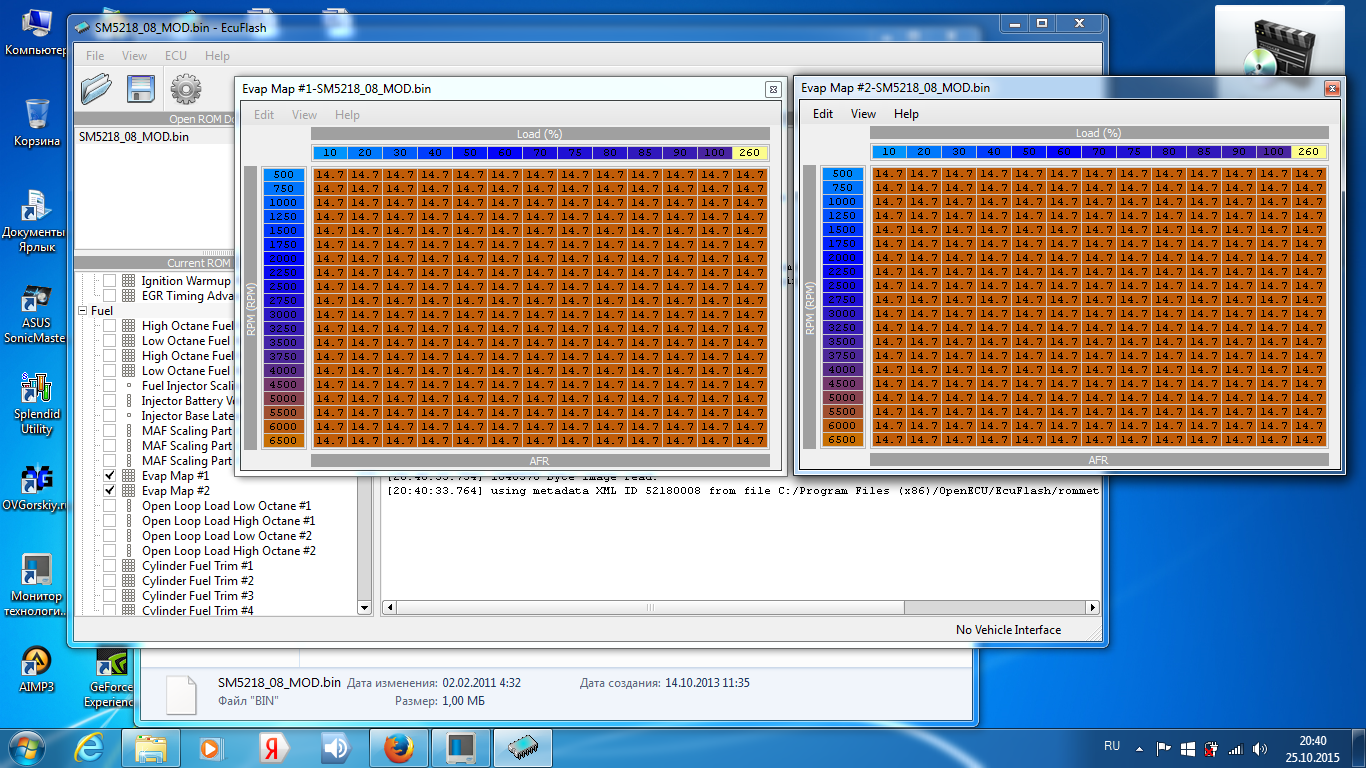The height and width of the screenshot is (768, 1366).
Task: Click the Save ROM floppy disk icon
Action: pos(141,90)
